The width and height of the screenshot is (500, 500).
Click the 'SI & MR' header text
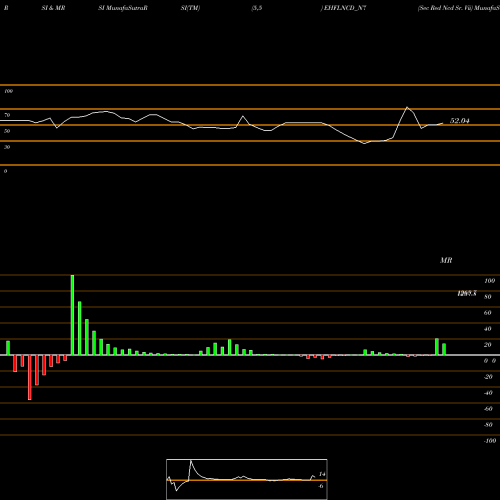pos(53,8)
